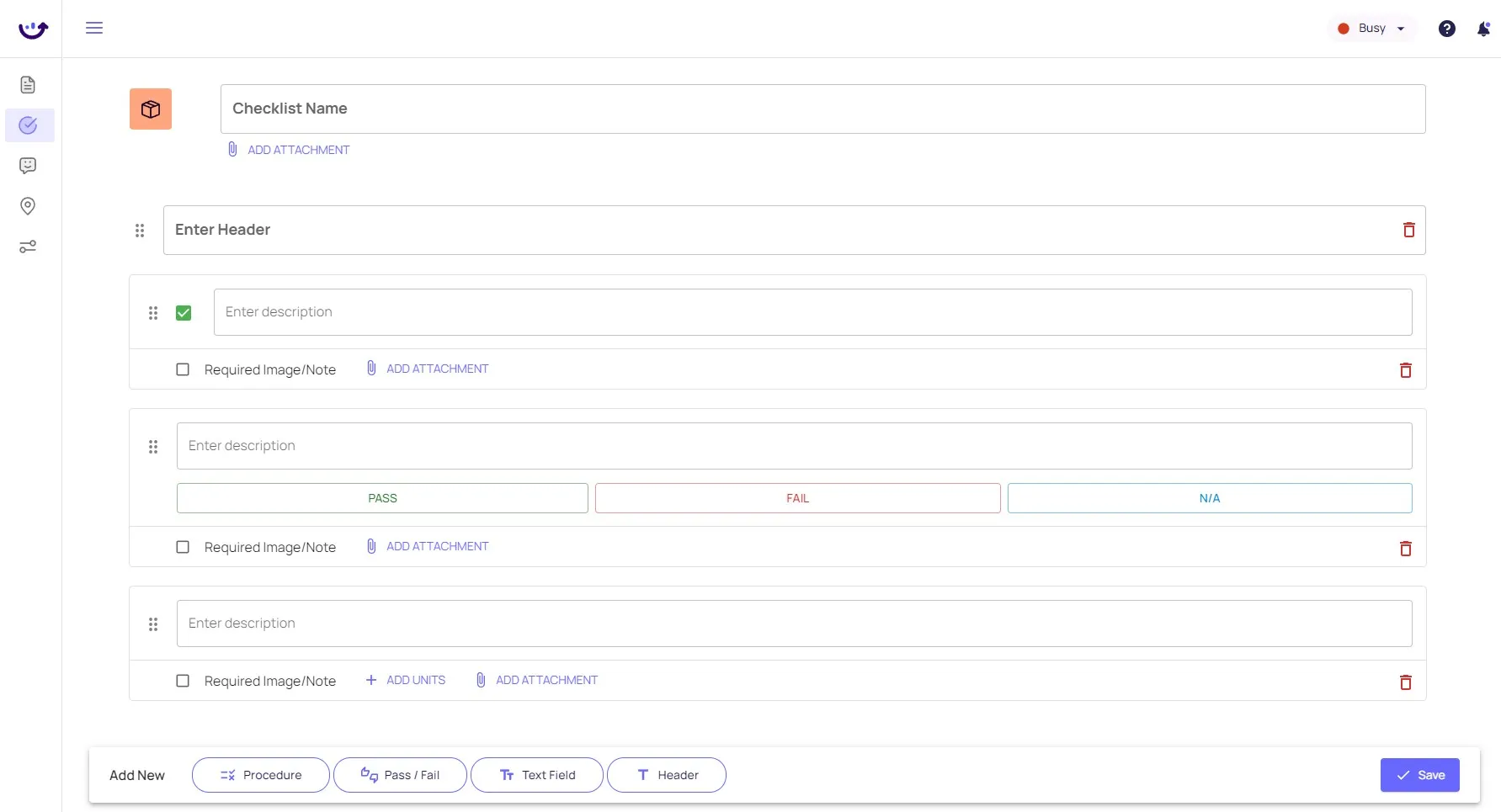Delete the text field item with units
1501x812 pixels.
point(1405,682)
